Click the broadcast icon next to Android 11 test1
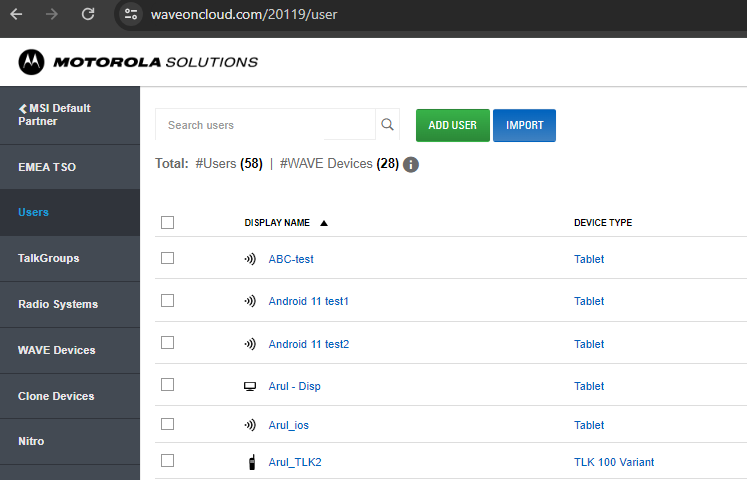Image resolution: width=747 pixels, height=480 pixels. pyautogui.click(x=250, y=301)
